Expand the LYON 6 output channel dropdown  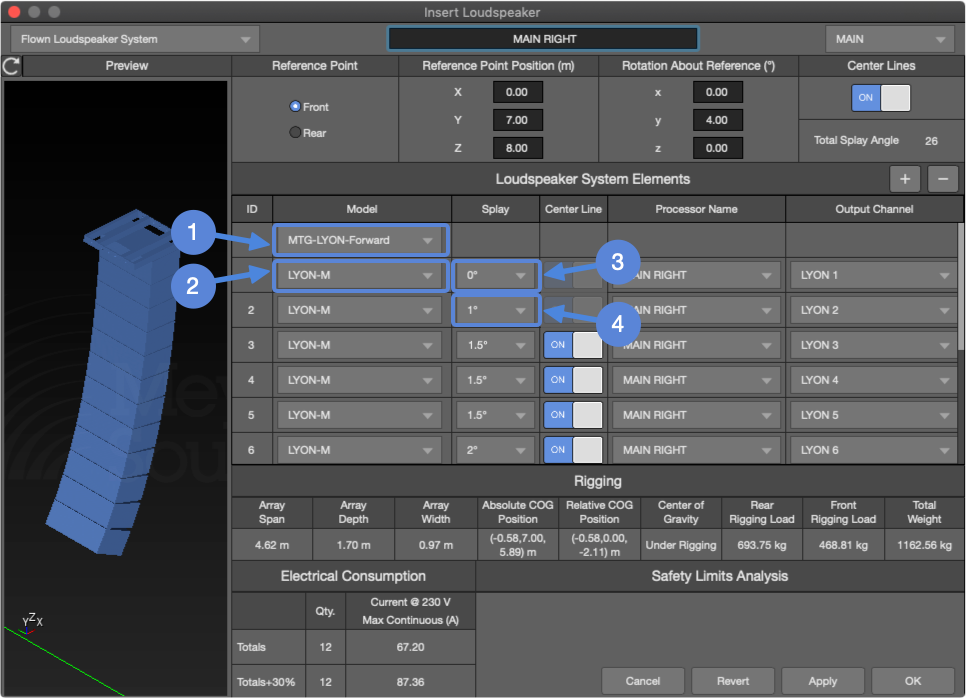click(x=874, y=450)
